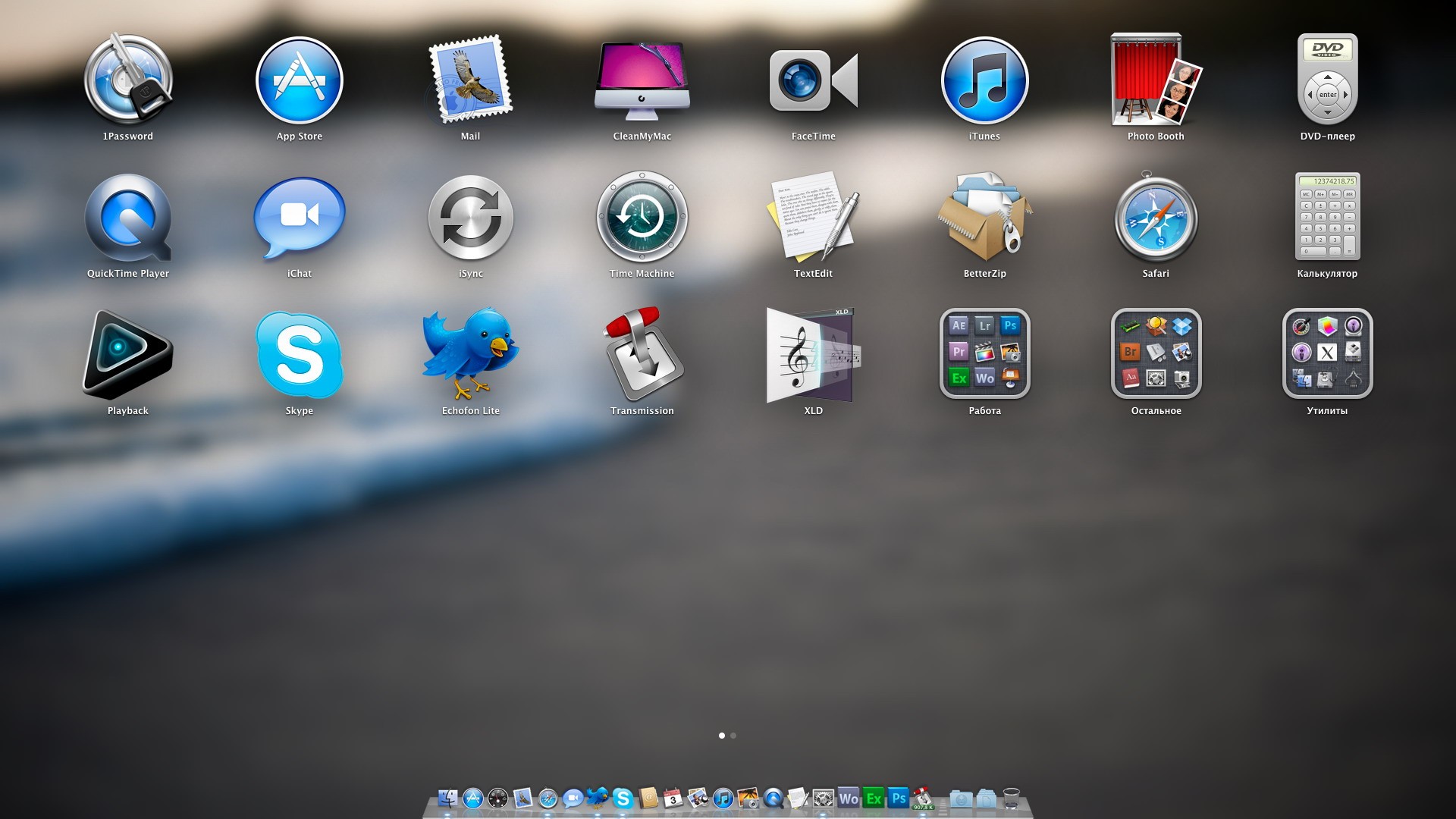Launch the Калькулятор app

1327,217
